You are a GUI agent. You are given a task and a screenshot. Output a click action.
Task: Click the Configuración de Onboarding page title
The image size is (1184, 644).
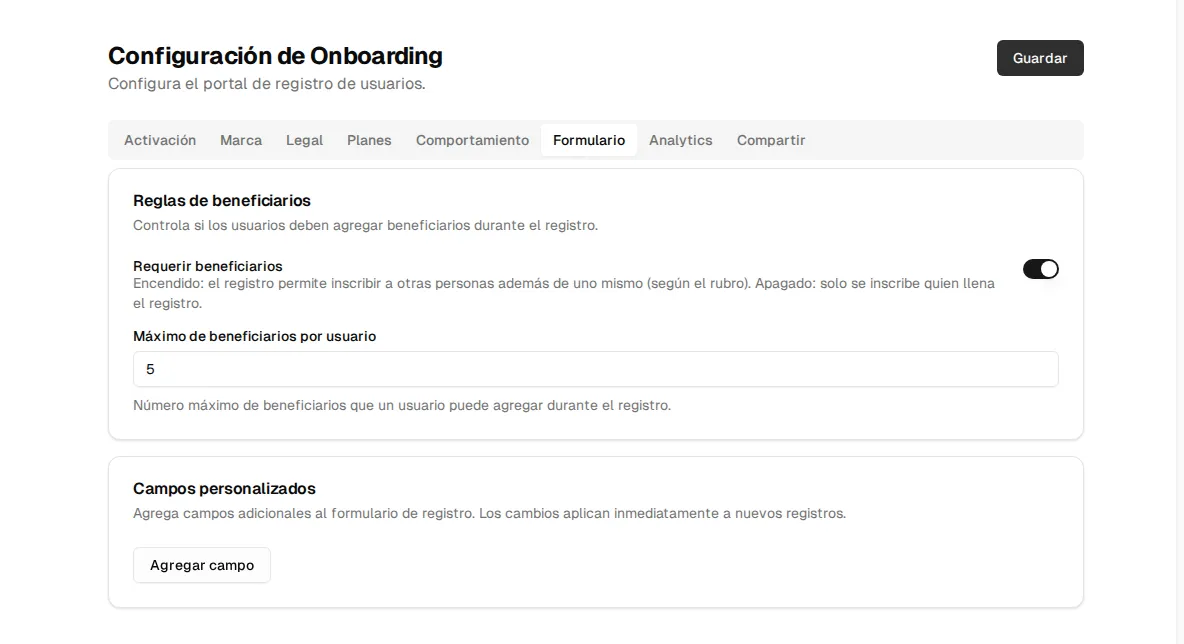276,56
